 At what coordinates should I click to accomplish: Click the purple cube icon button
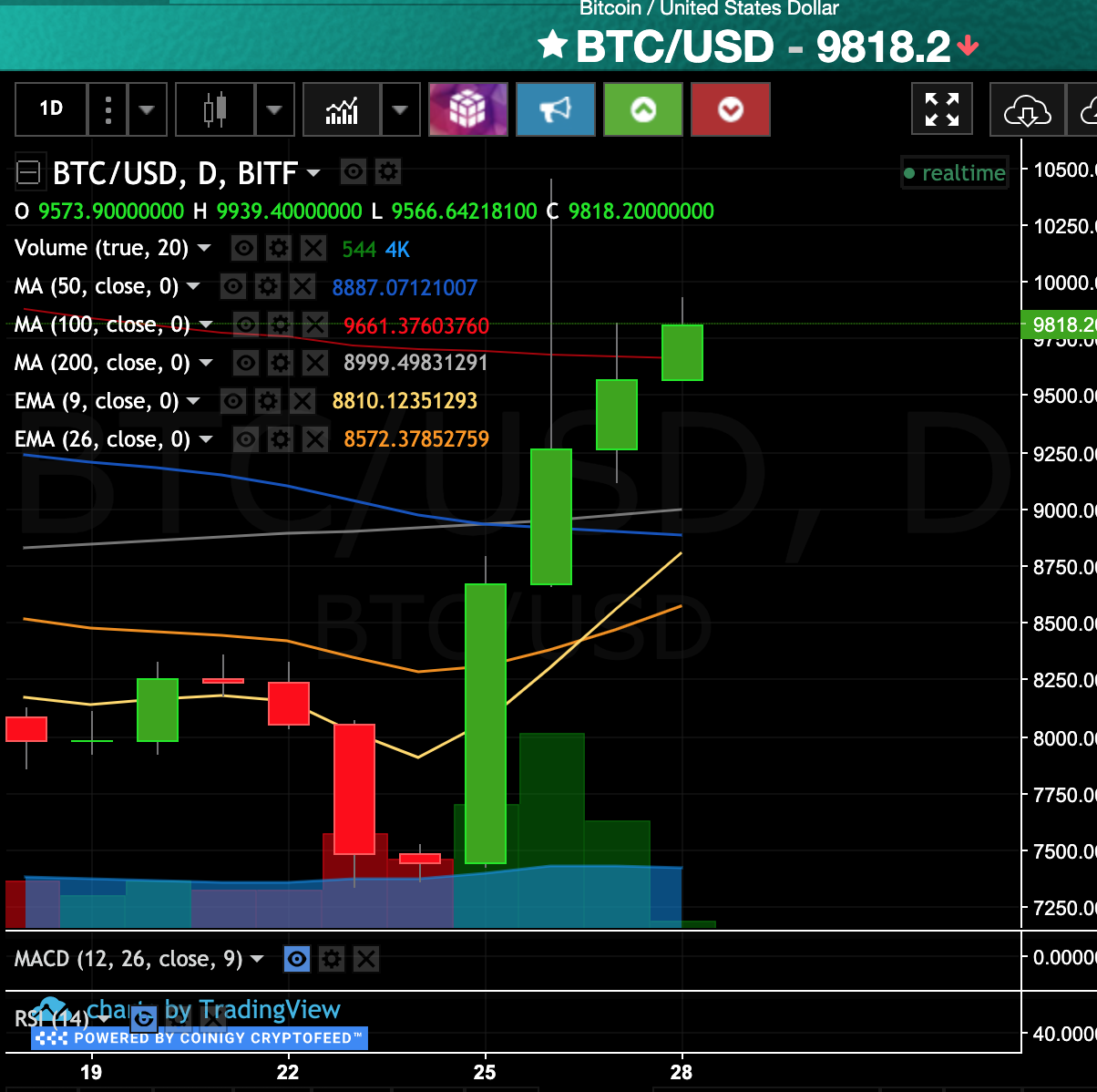click(x=468, y=109)
